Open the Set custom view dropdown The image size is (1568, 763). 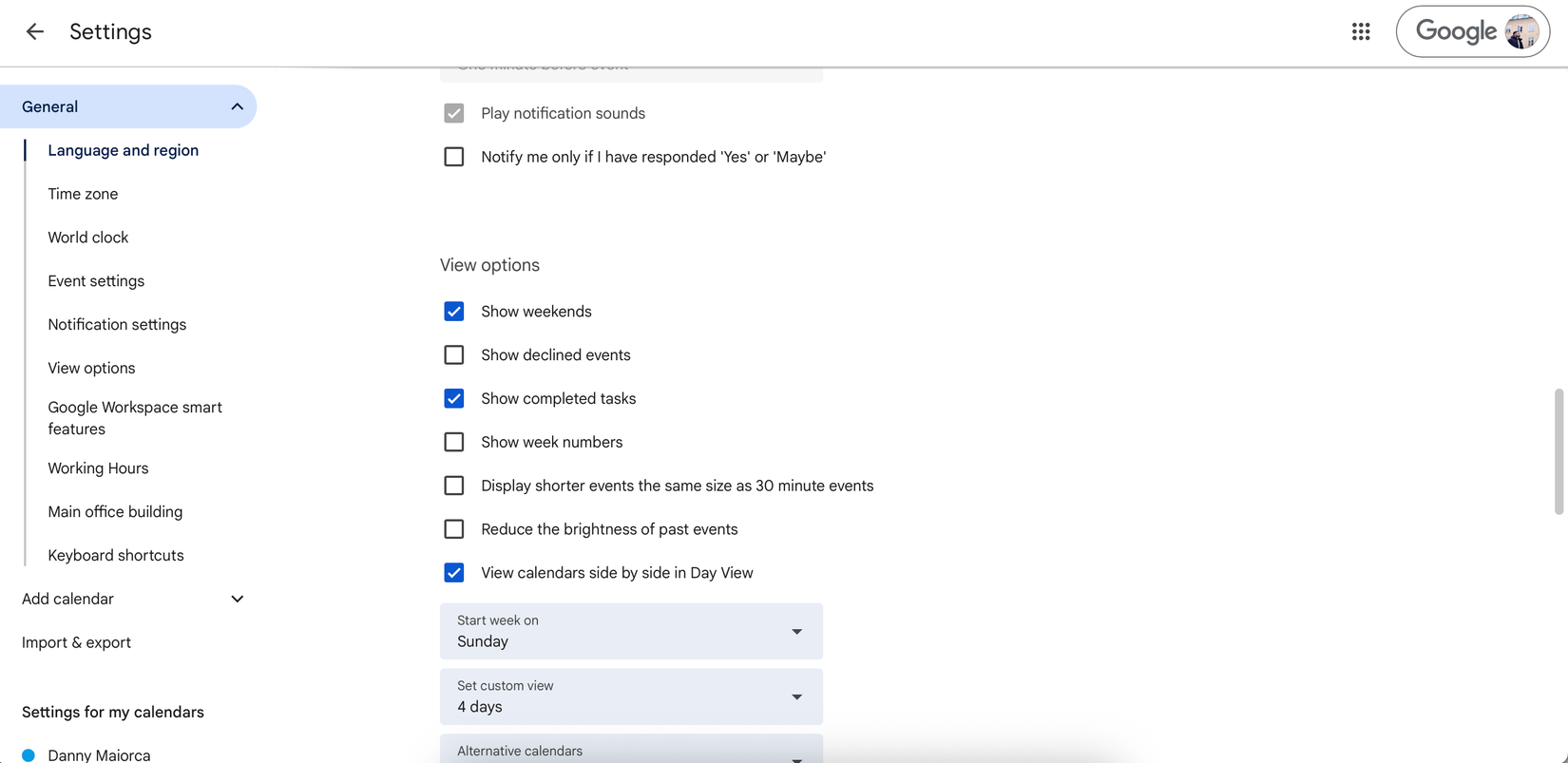[631, 697]
